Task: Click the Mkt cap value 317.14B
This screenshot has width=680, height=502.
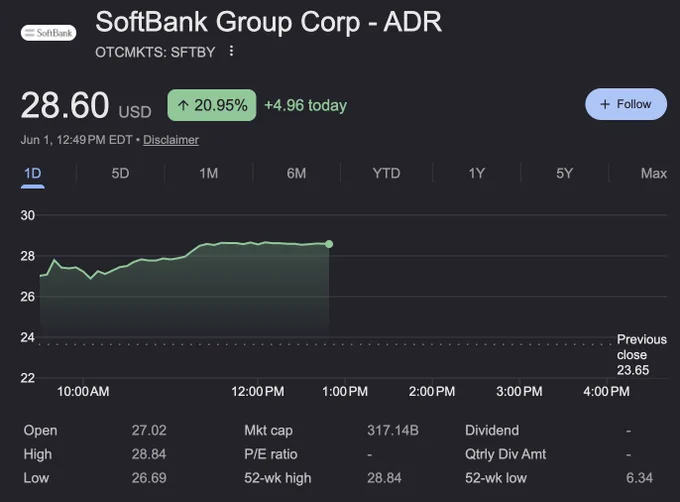Action: [x=392, y=430]
